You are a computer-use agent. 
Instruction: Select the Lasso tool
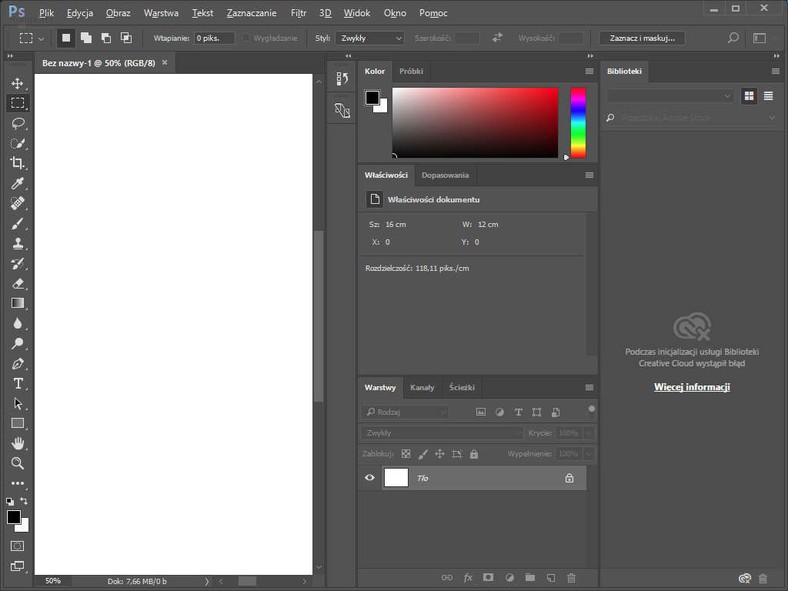(17, 123)
